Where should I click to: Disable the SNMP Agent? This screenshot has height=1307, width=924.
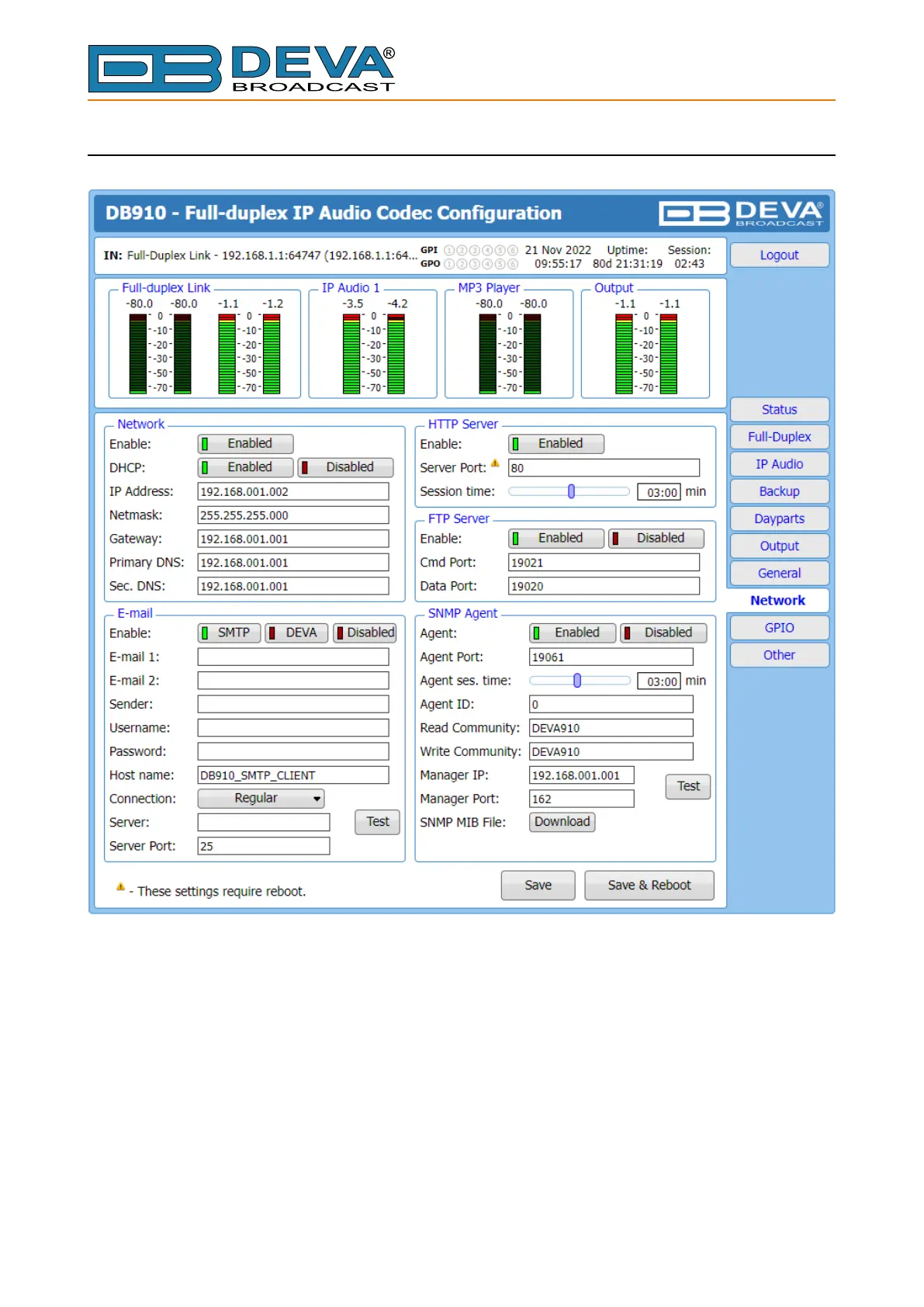click(664, 633)
